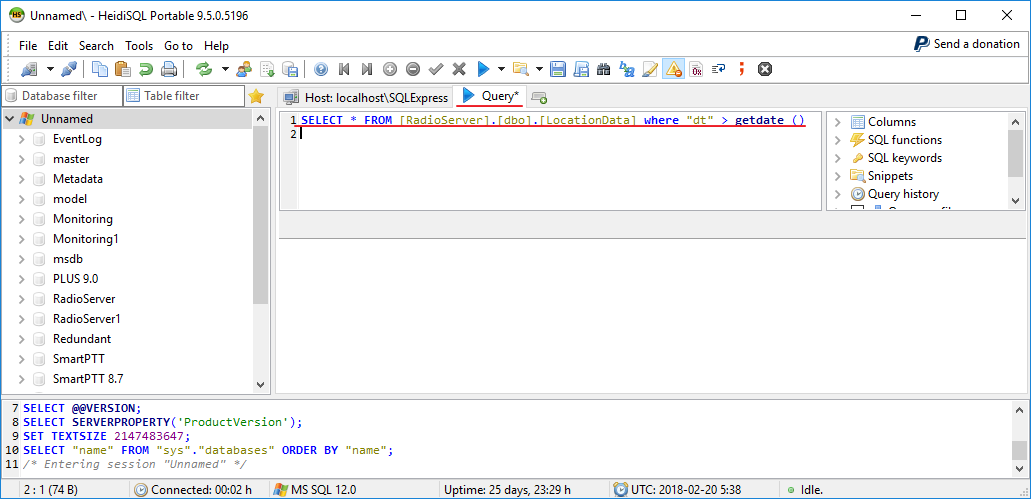Expand the RadioServer database node
This screenshot has width=1031, height=499.
(22, 299)
